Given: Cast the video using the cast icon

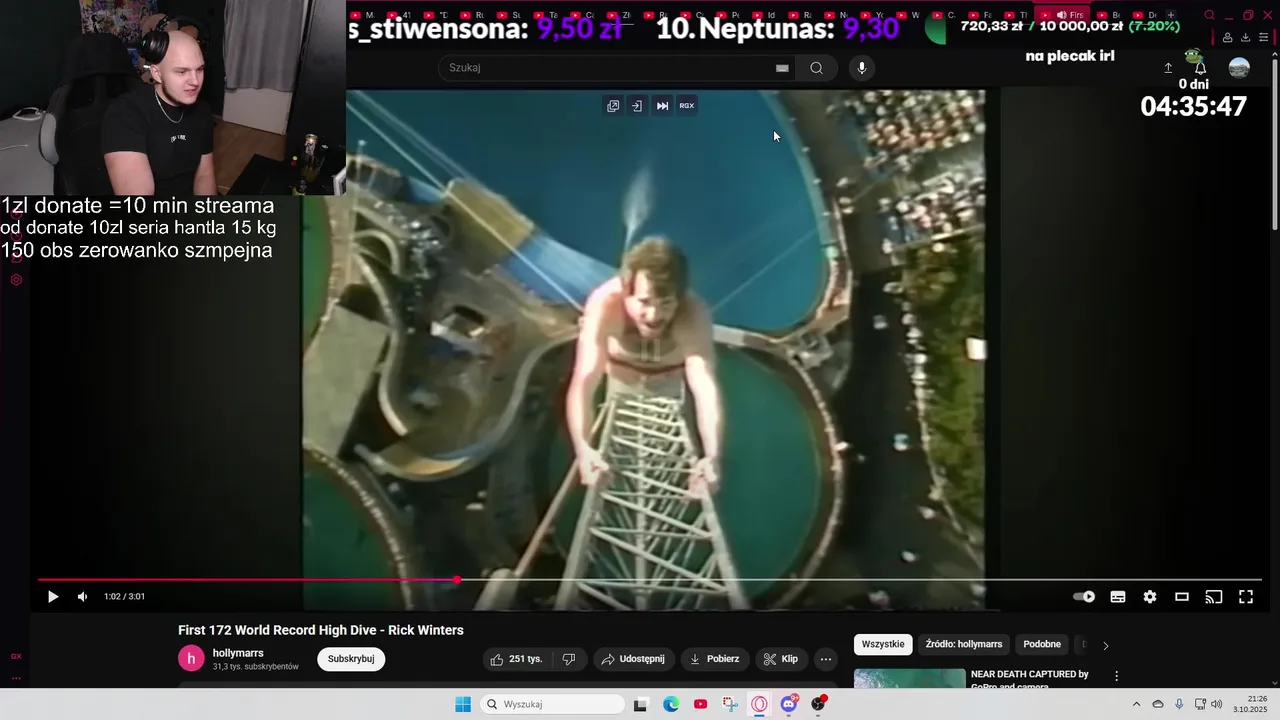Looking at the screenshot, I should pos(1214,597).
